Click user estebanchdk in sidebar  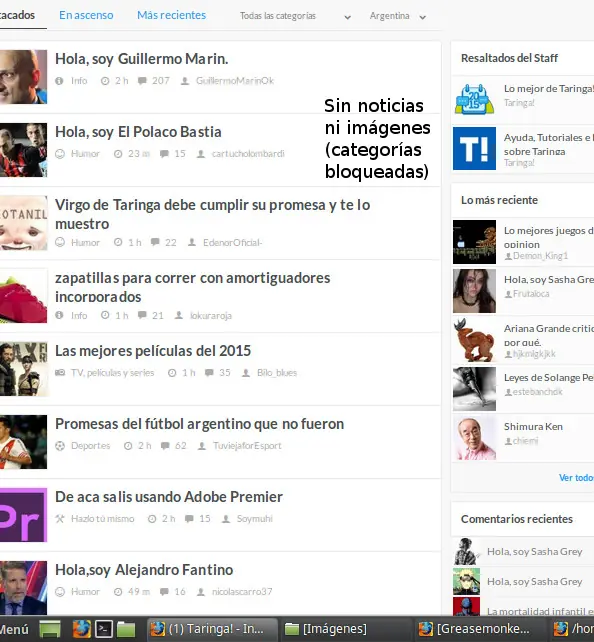pyautogui.click(x=538, y=392)
